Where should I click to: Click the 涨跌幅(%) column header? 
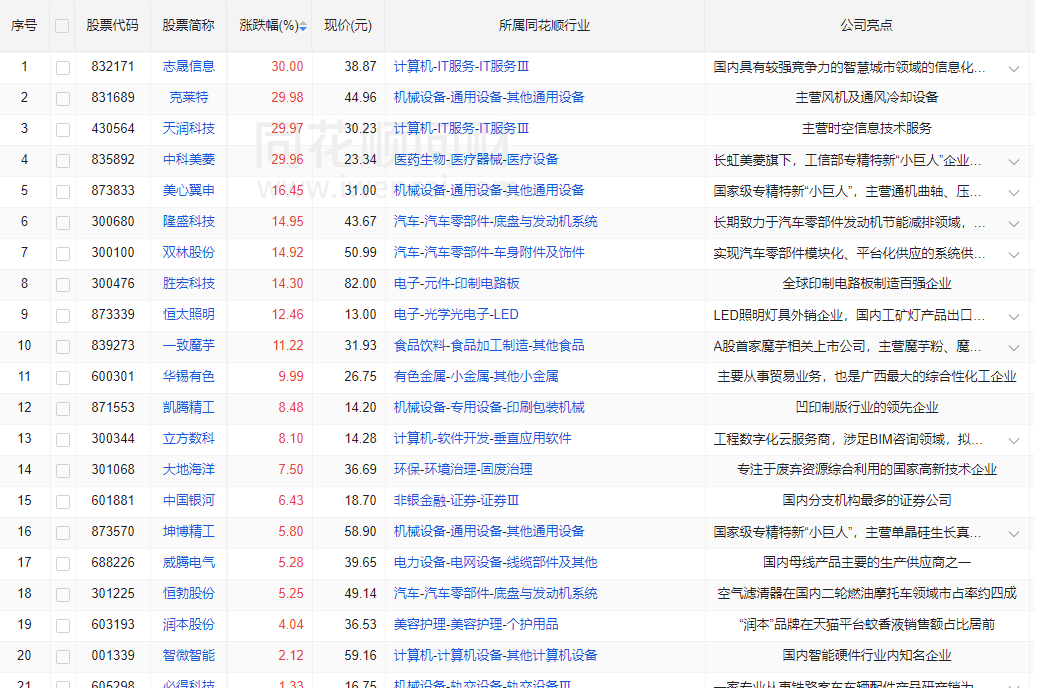269,25
